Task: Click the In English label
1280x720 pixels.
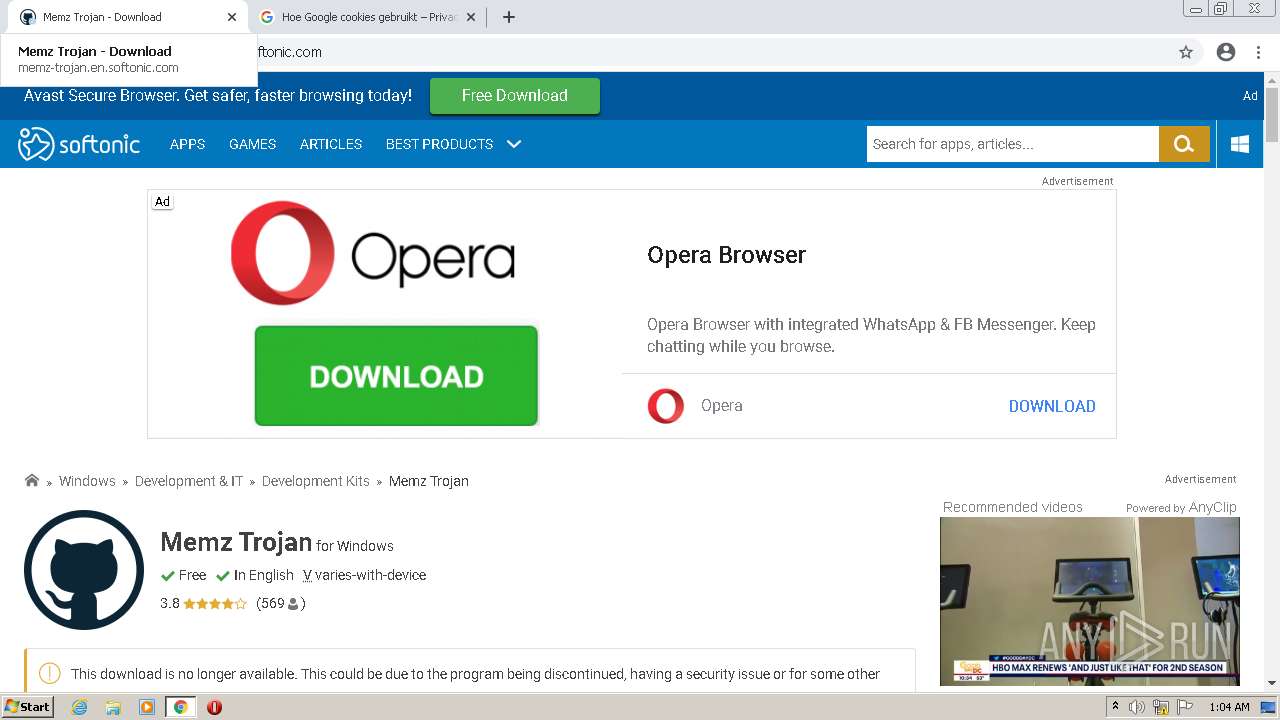Action: click(263, 575)
